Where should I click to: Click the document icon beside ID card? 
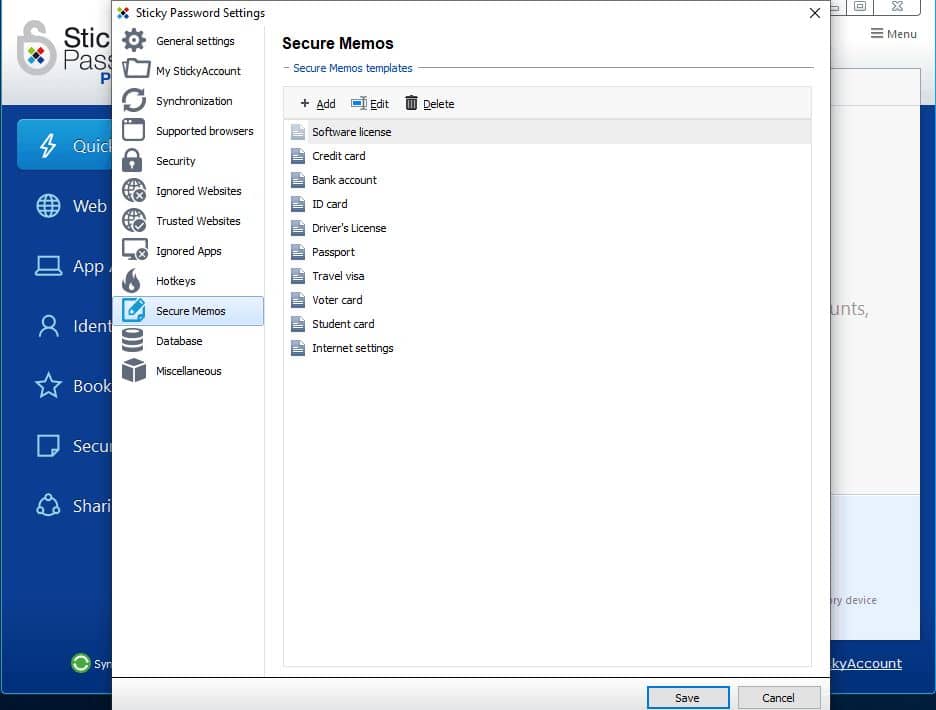click(298, 204)
